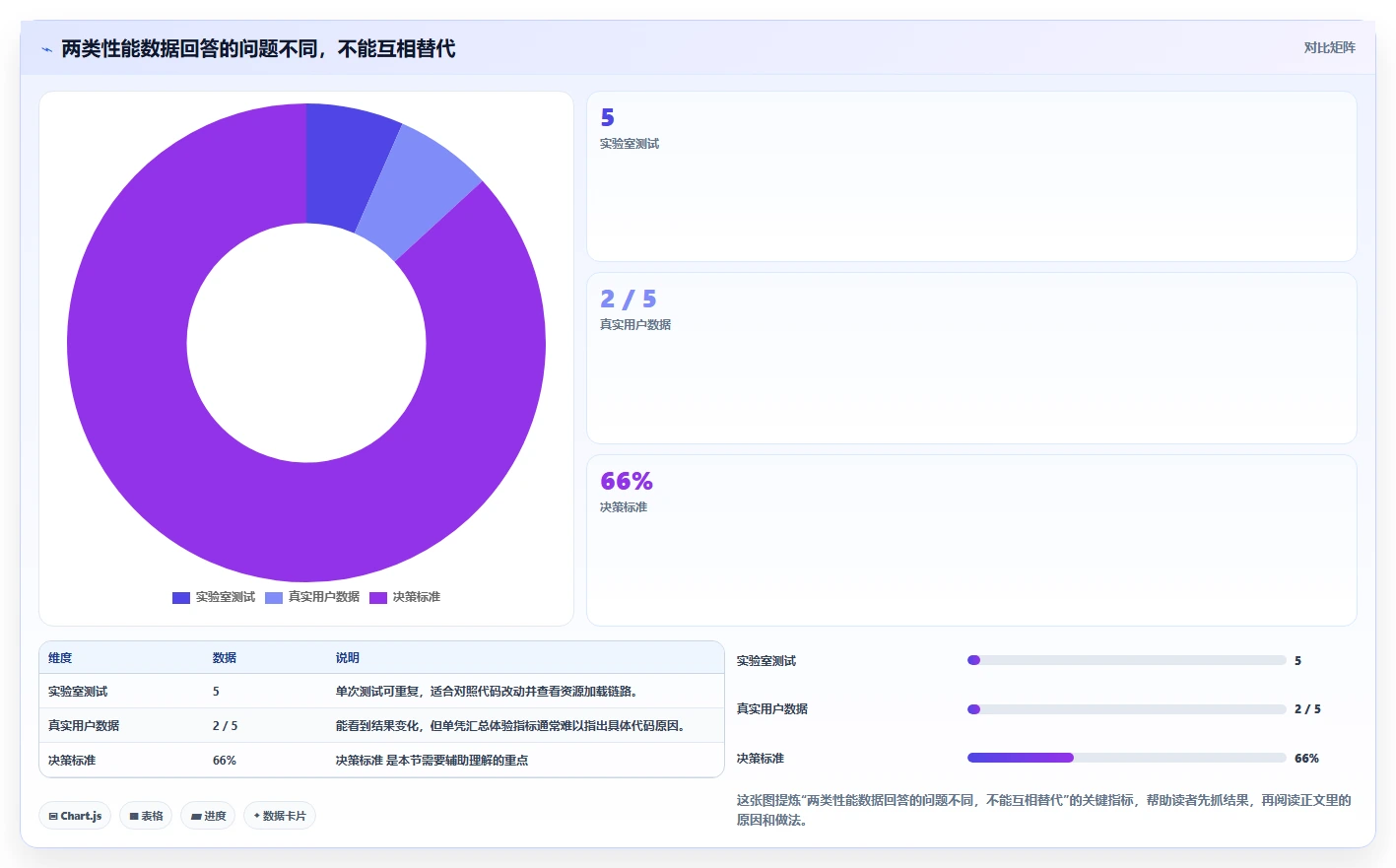Click the header icon beside the title
The image size is (1396, 868).
46,48
